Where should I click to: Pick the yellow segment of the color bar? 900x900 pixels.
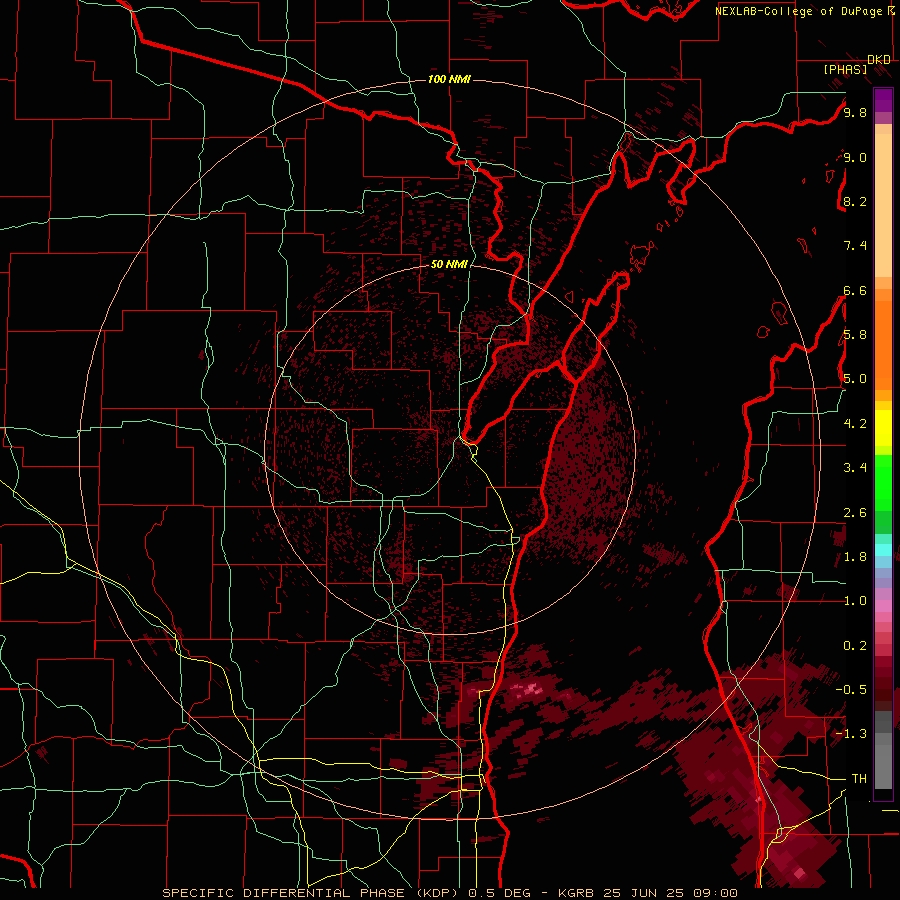tap(883, 428)
